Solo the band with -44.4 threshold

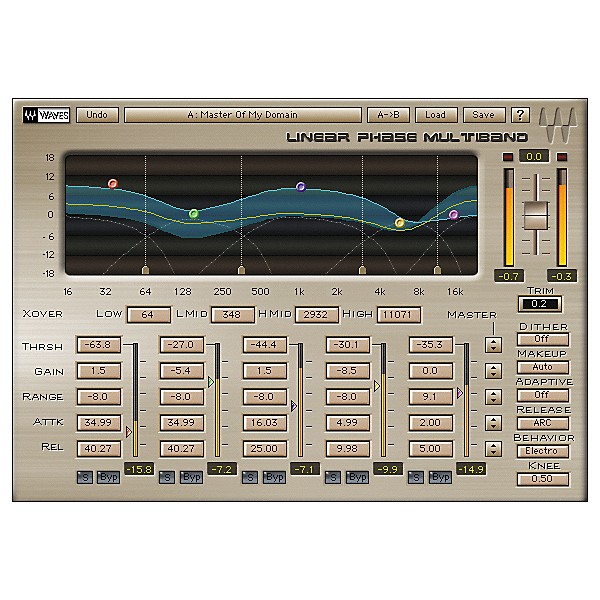pyautogui.click(x=250, y=478)
